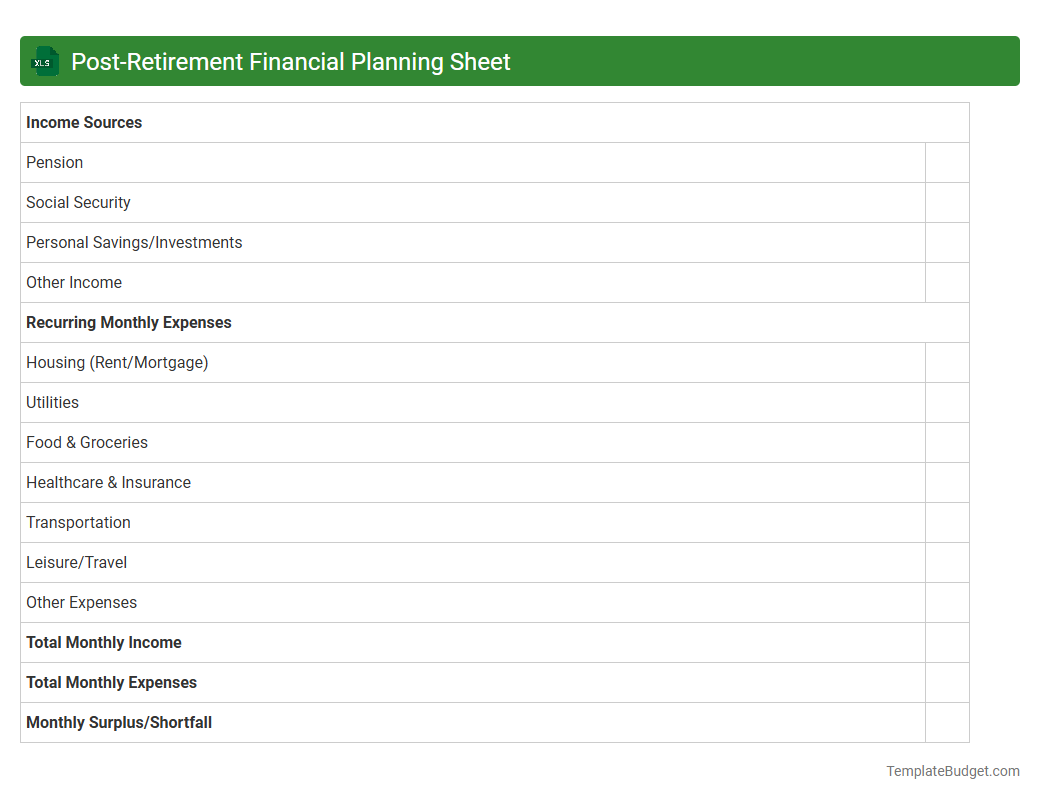The height and width of the screenshot is (800, 1040).
Task: Select Housing (Rent/Mortgage) row
Action: (x=117, y=362)
